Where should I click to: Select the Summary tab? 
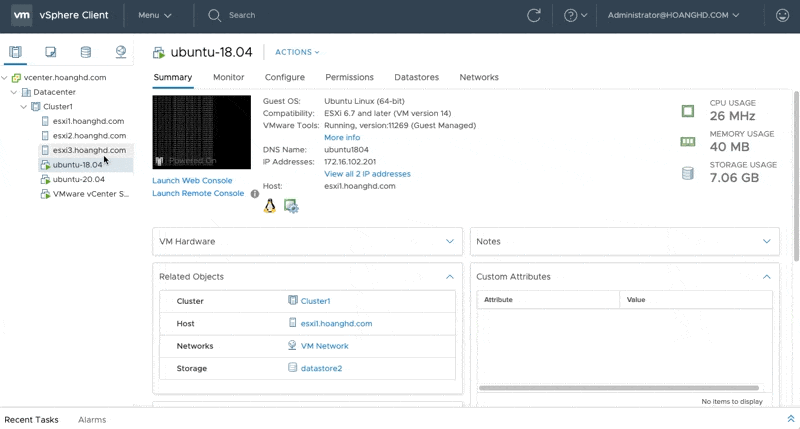(x=172, y=77)
